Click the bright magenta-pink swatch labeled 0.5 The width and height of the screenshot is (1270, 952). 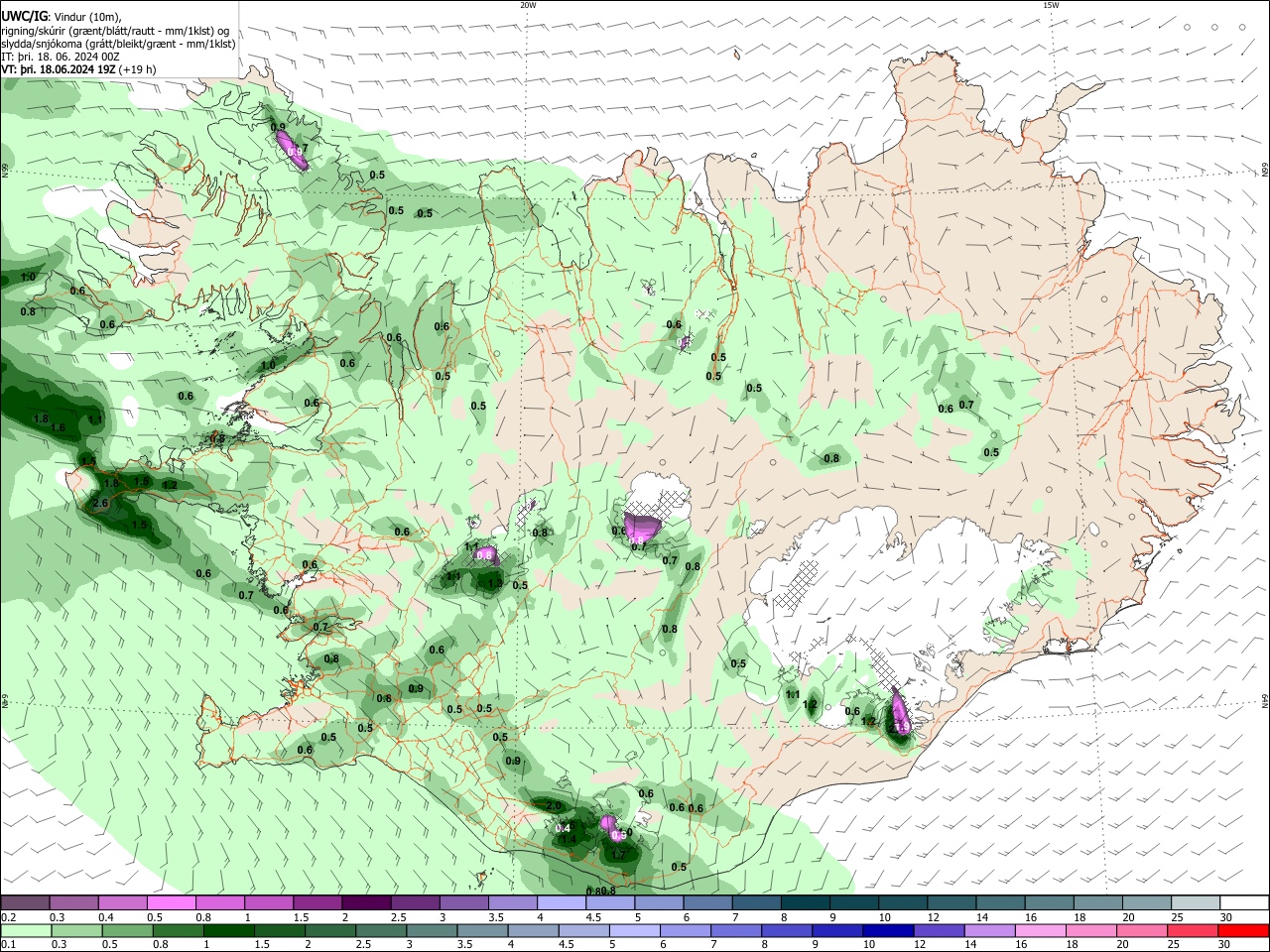click(x=172, y=902)
